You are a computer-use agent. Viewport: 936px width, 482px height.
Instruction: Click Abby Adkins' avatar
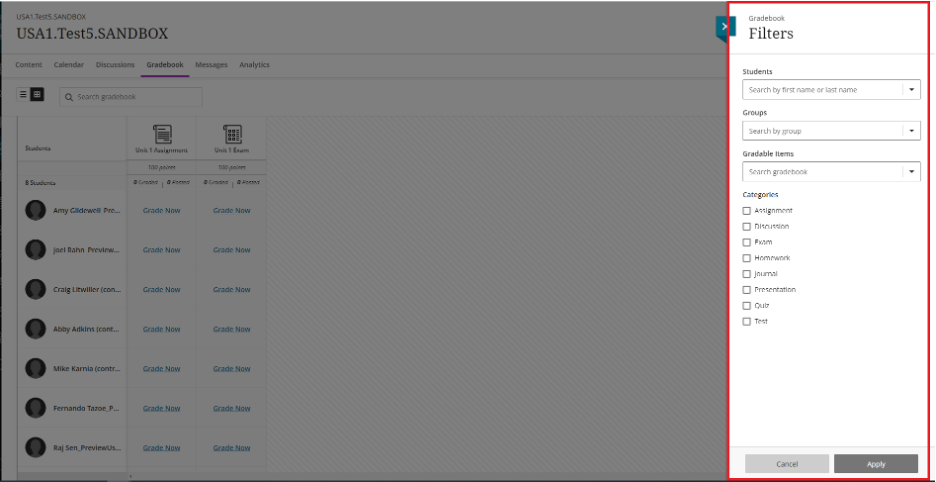[35, 329]
